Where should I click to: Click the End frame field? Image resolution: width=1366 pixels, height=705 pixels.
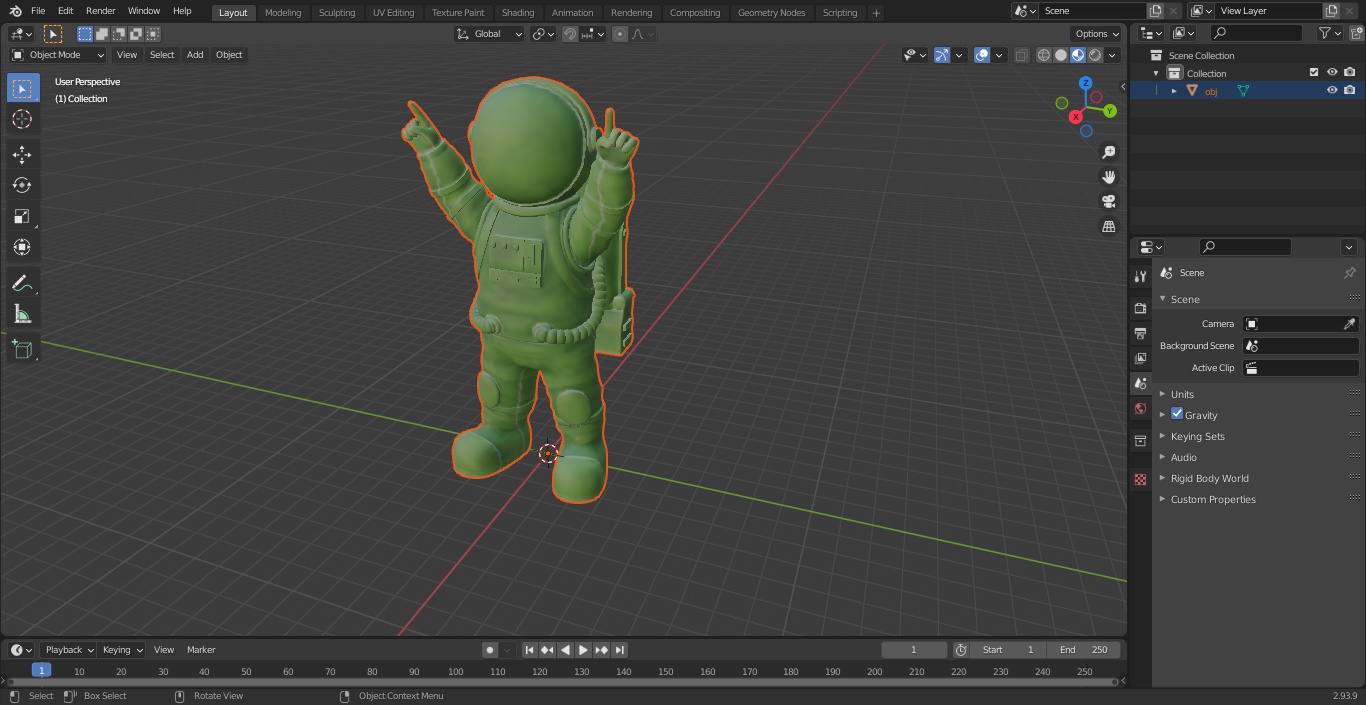pos(1084,650)
